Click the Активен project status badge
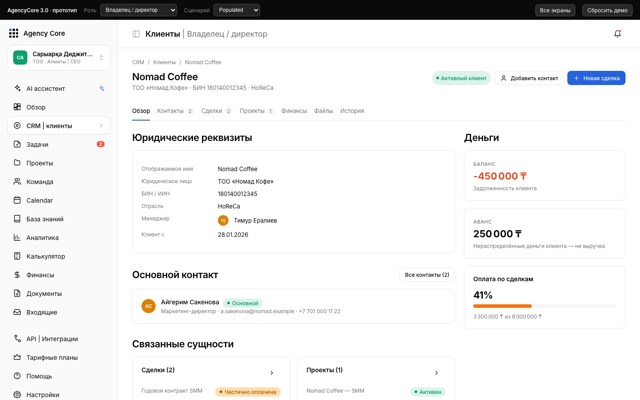640x400 pixels. pyautogui.click(x=428, y=392)
